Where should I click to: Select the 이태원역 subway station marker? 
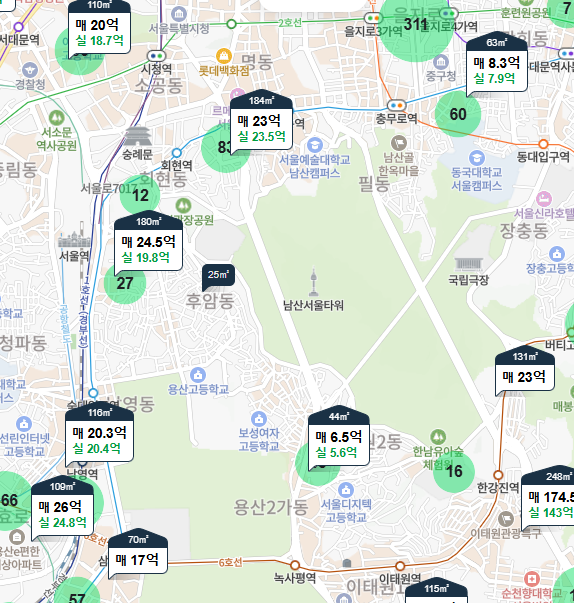click(x=400, y=566)
